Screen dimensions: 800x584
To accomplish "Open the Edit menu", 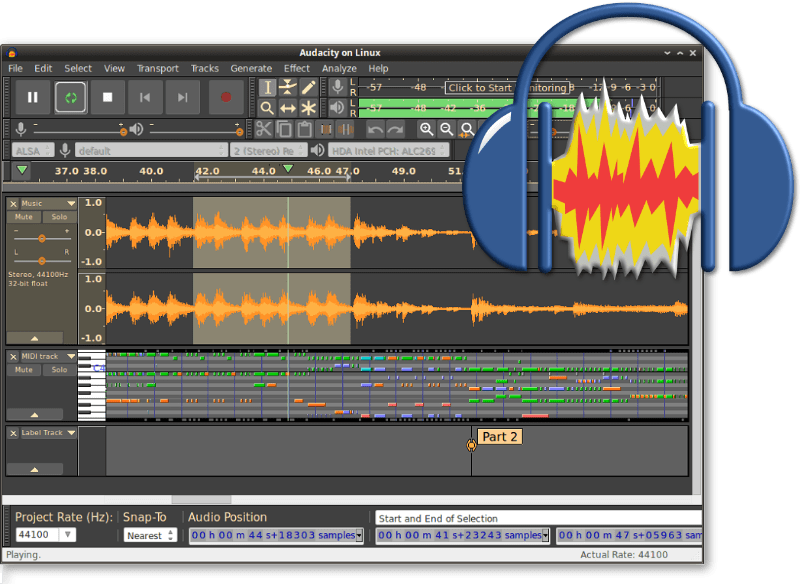I will [43, 68].
